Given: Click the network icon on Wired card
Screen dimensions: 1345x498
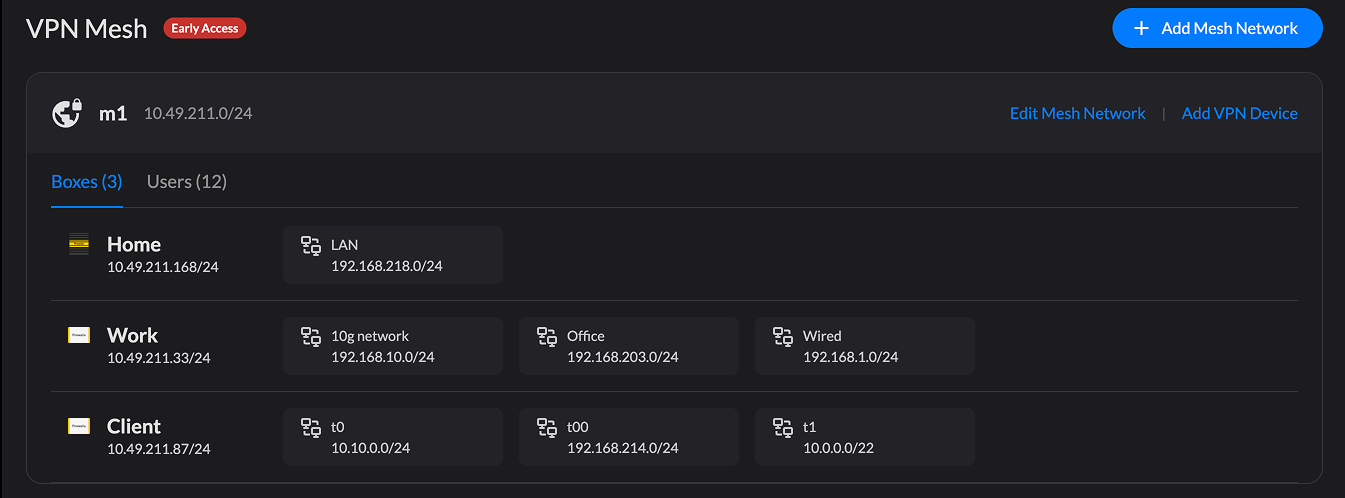Looking at the screenshot, I should (783, 336).
